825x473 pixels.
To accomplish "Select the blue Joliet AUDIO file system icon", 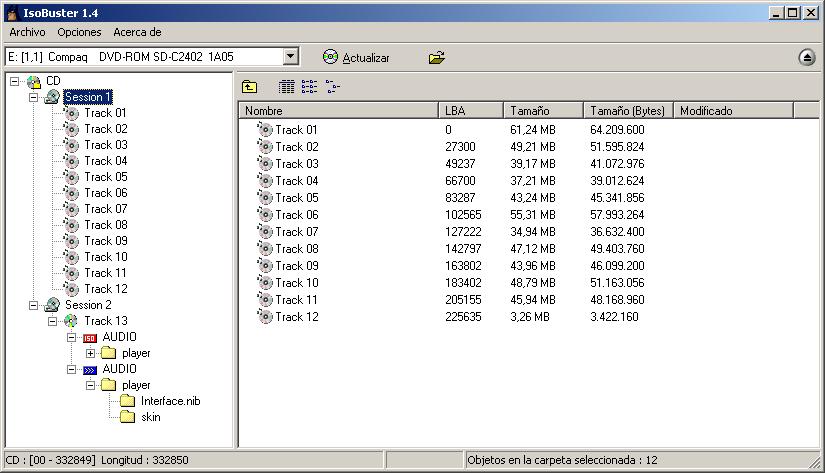I will pos(91,369).
